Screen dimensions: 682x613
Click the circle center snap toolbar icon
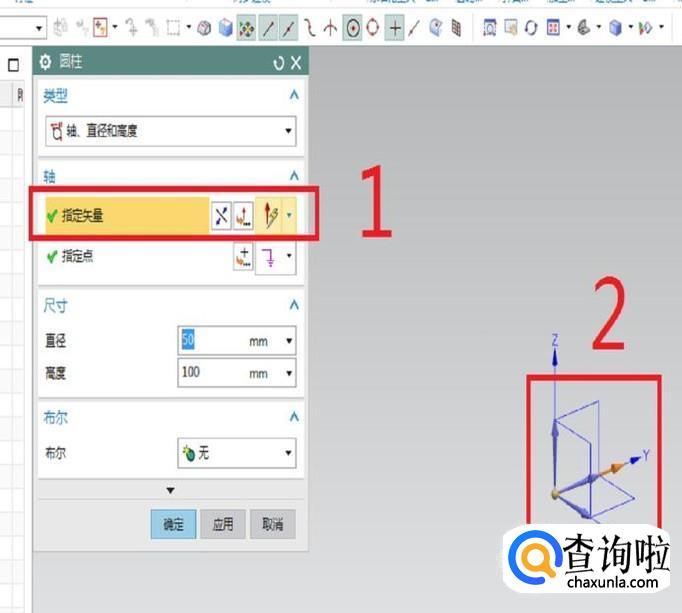coord(352,28)
